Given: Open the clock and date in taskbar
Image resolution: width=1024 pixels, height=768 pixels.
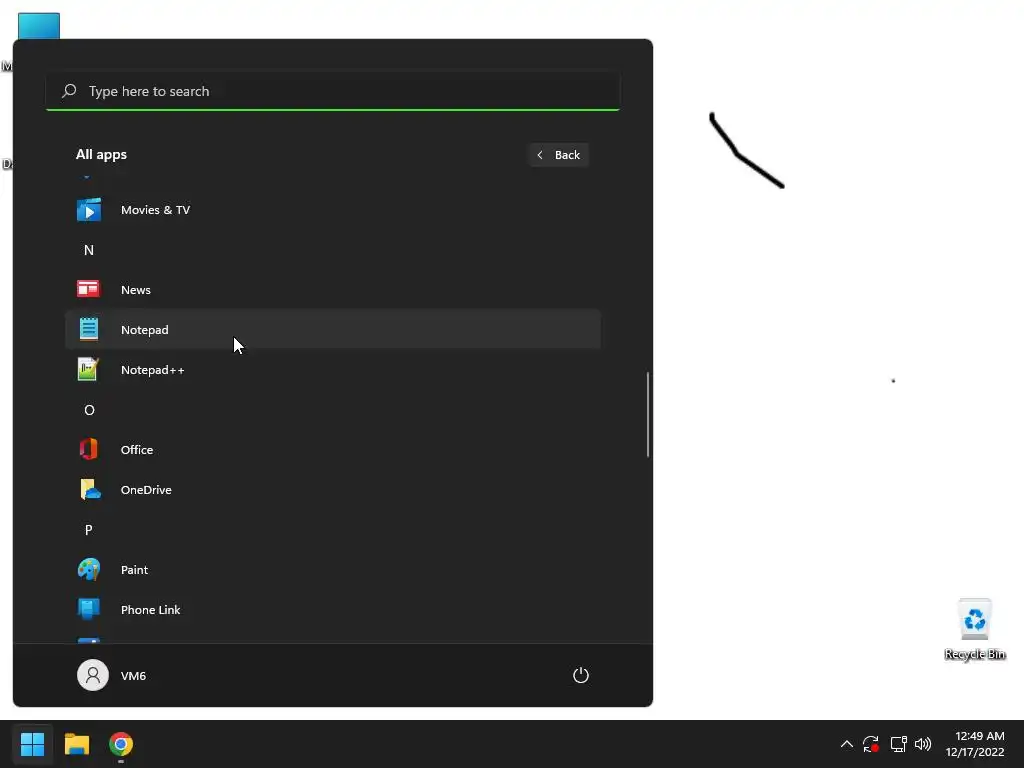Looking at the screenshot, I should point(975,744).
